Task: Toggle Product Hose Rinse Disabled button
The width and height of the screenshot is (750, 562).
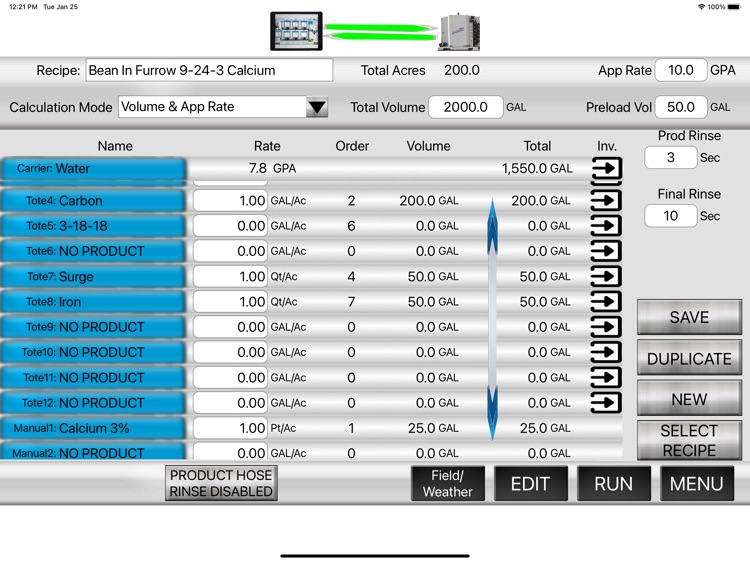Action: tap(221, 483)
